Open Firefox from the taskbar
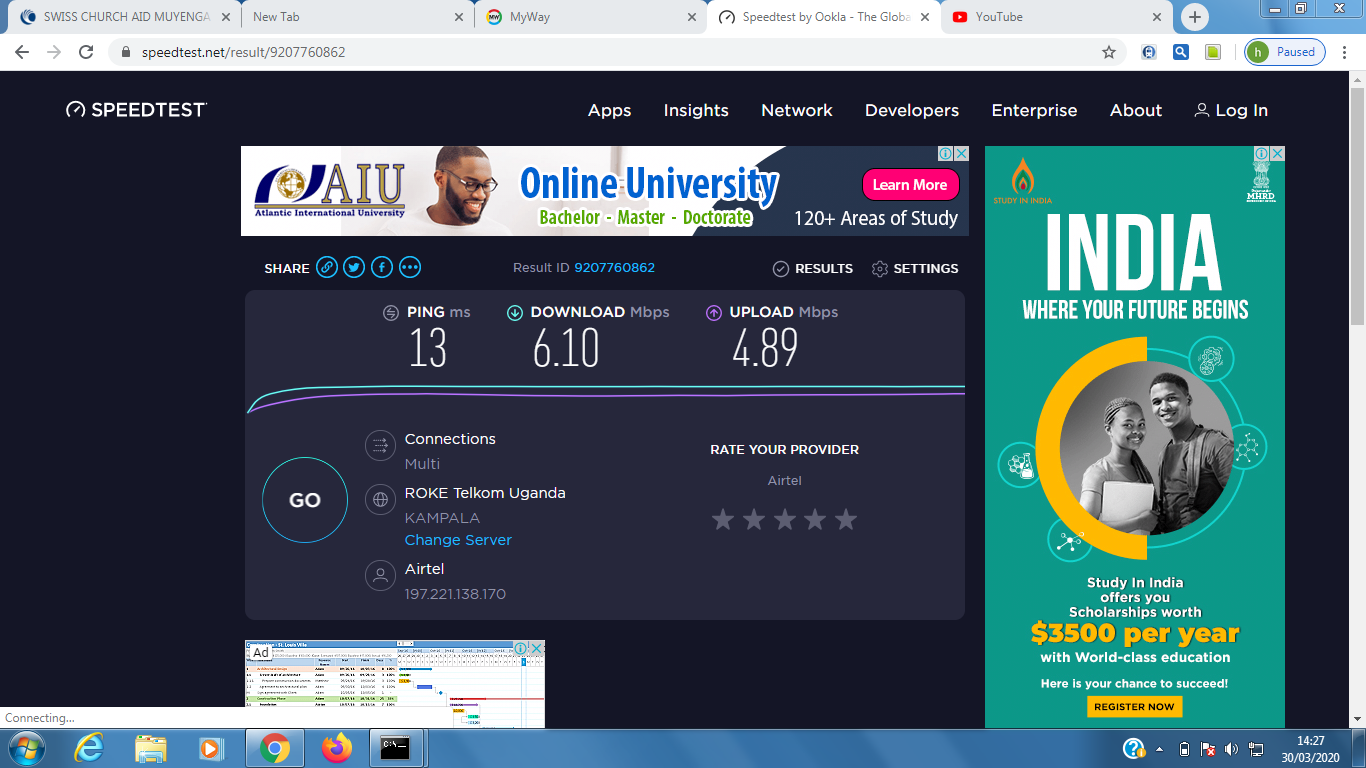The image size is (1366, 768). 337,747
